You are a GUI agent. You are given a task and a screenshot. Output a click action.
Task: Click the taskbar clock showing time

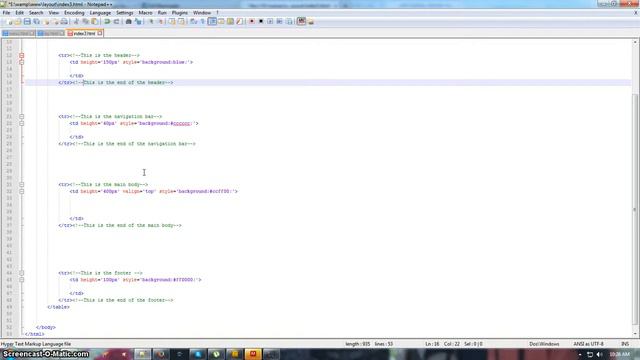click(x=619, y=354)
